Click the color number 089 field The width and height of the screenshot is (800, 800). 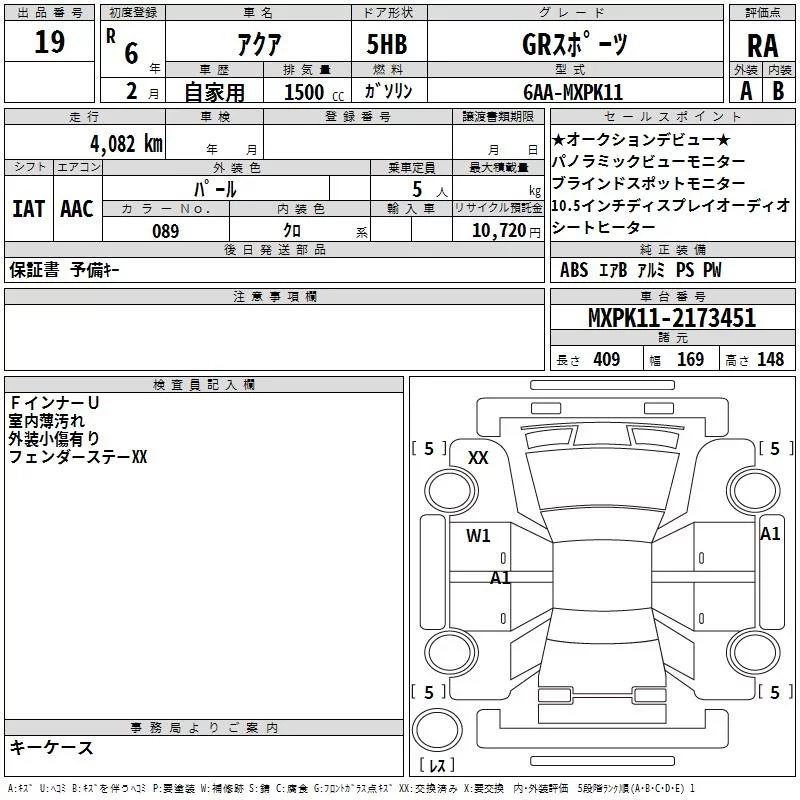point(166,230)
